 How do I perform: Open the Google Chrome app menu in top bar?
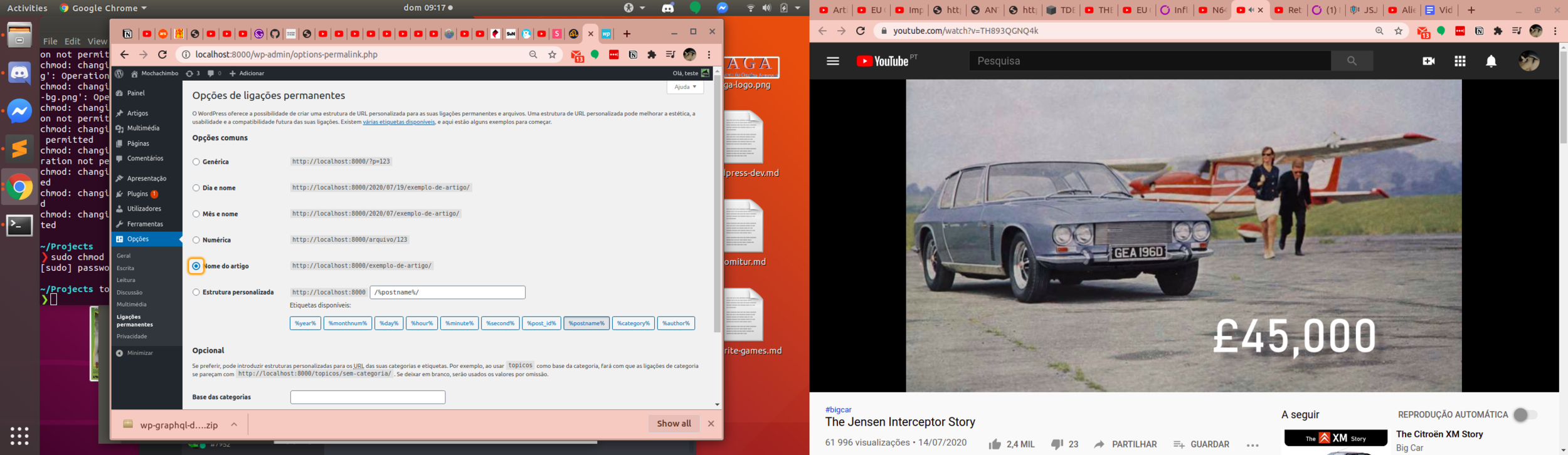103,8
